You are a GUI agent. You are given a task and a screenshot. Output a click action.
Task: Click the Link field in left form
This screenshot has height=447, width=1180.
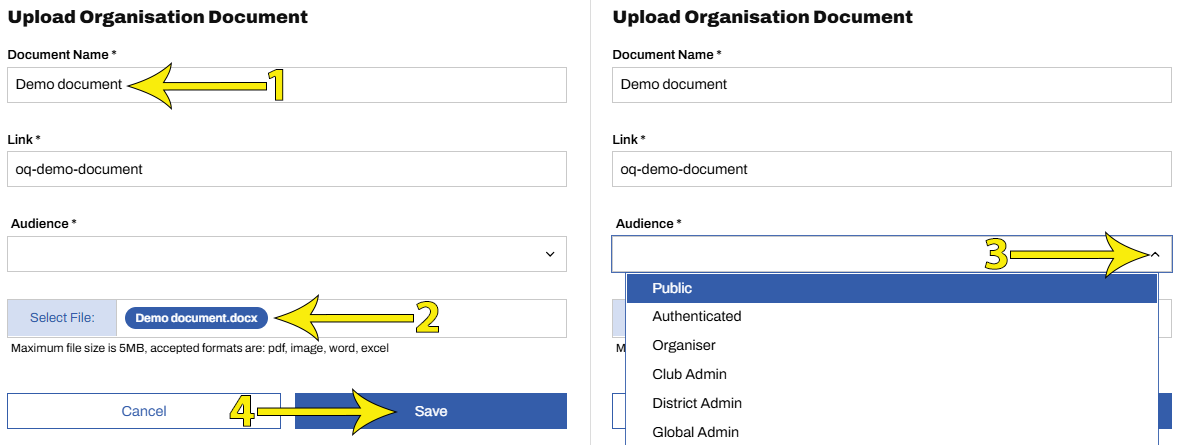[x=286, y=169]
